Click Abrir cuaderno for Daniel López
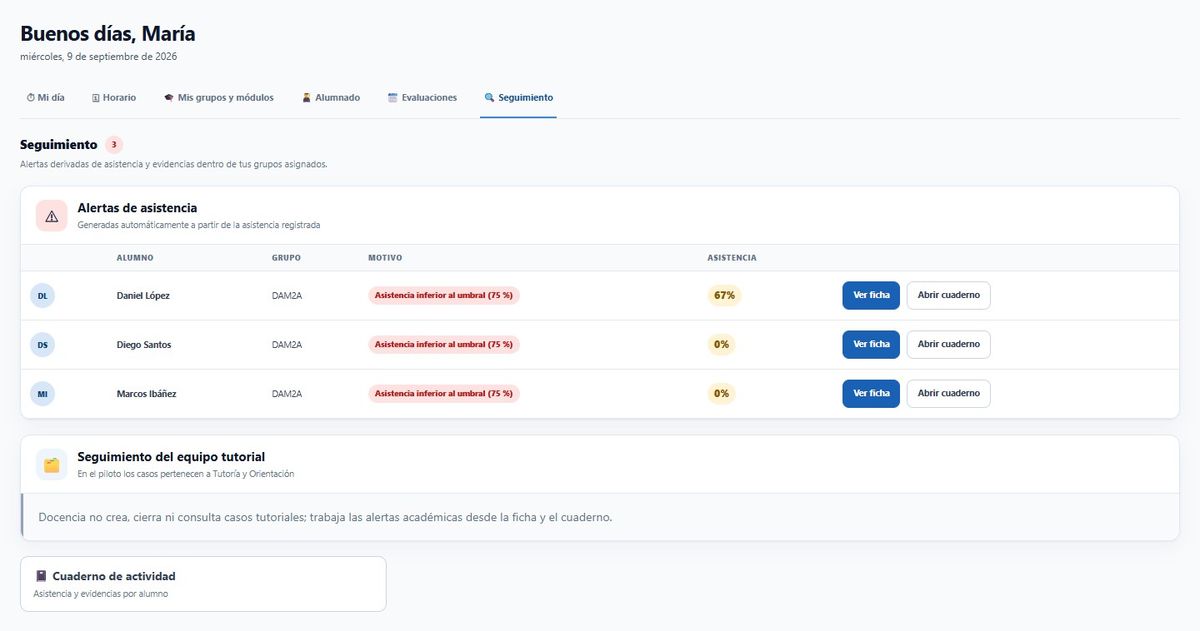Screen dimensions: 1200x631 click(949, 296)
